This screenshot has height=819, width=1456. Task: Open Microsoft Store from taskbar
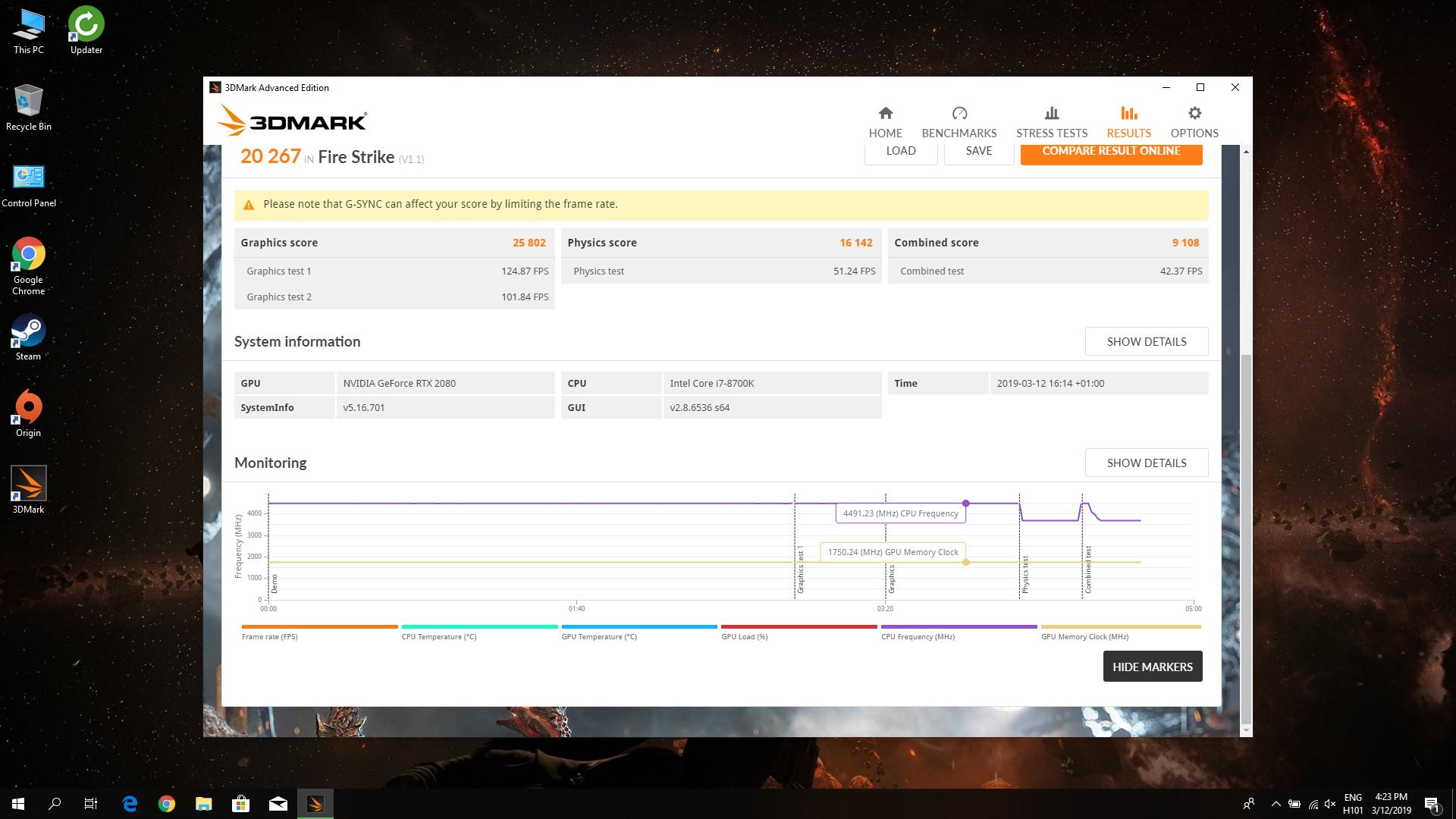[x=240, y=804]
